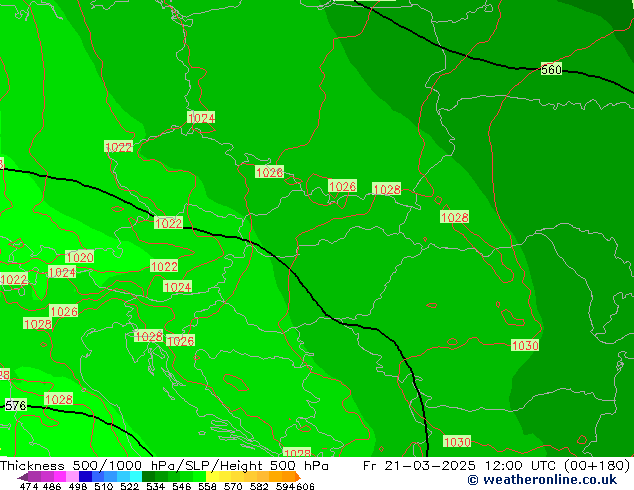Click the 1030 label nearest the 576 legend row
The width and height of the screenshot is (634, 490).
point(457,441)
